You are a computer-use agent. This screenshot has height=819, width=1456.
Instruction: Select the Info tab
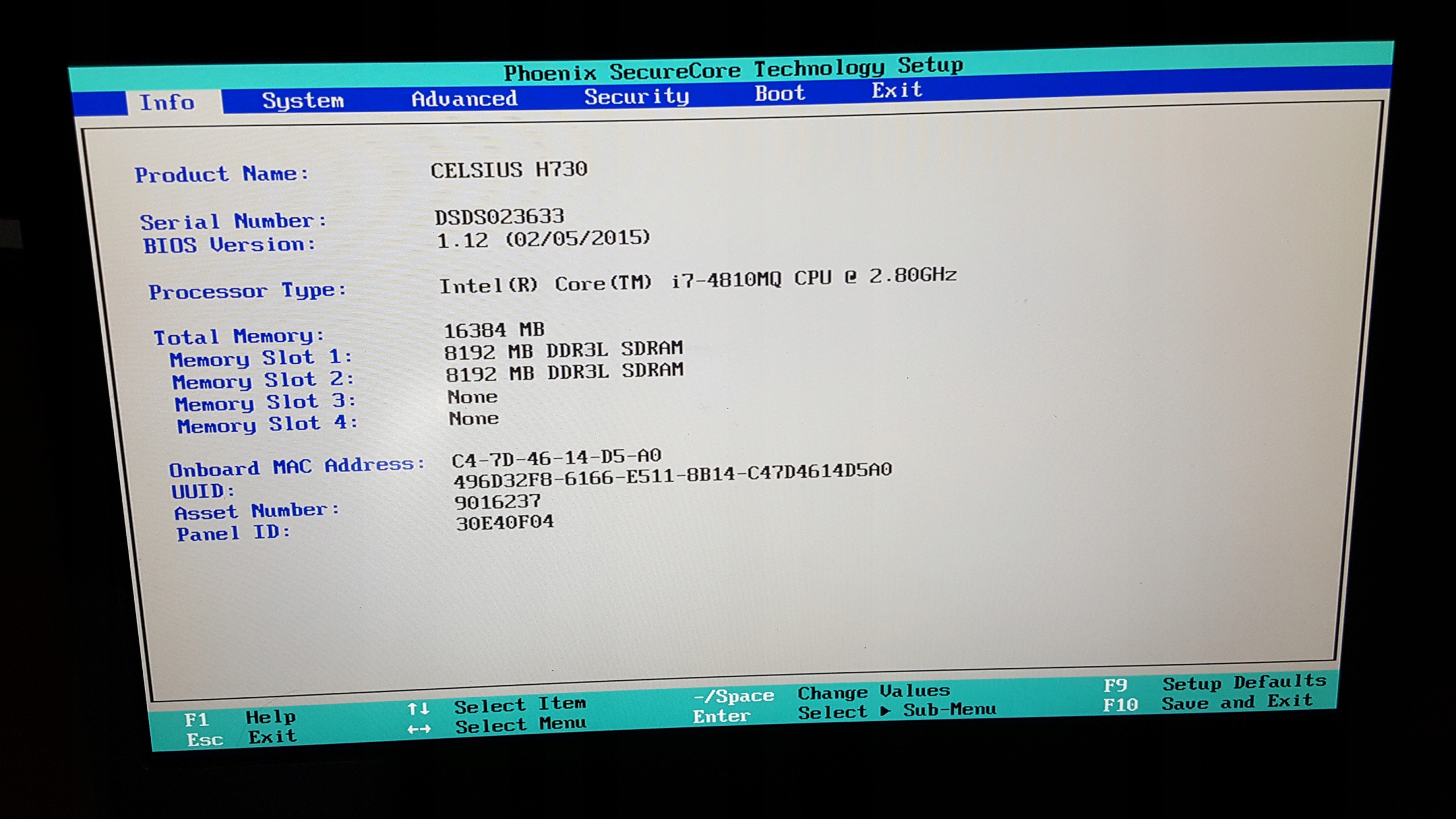(x=167, y=103)
